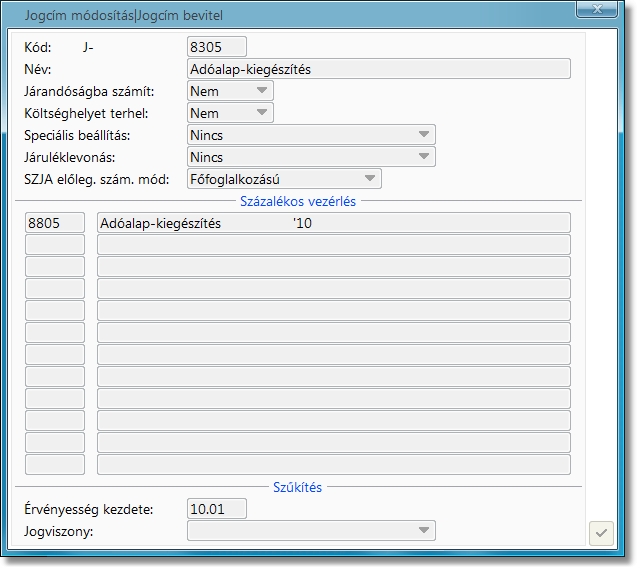This screenshot has width=637, height=569.
Task: Select the 8805 code field
Action: [x=55, y=223]
